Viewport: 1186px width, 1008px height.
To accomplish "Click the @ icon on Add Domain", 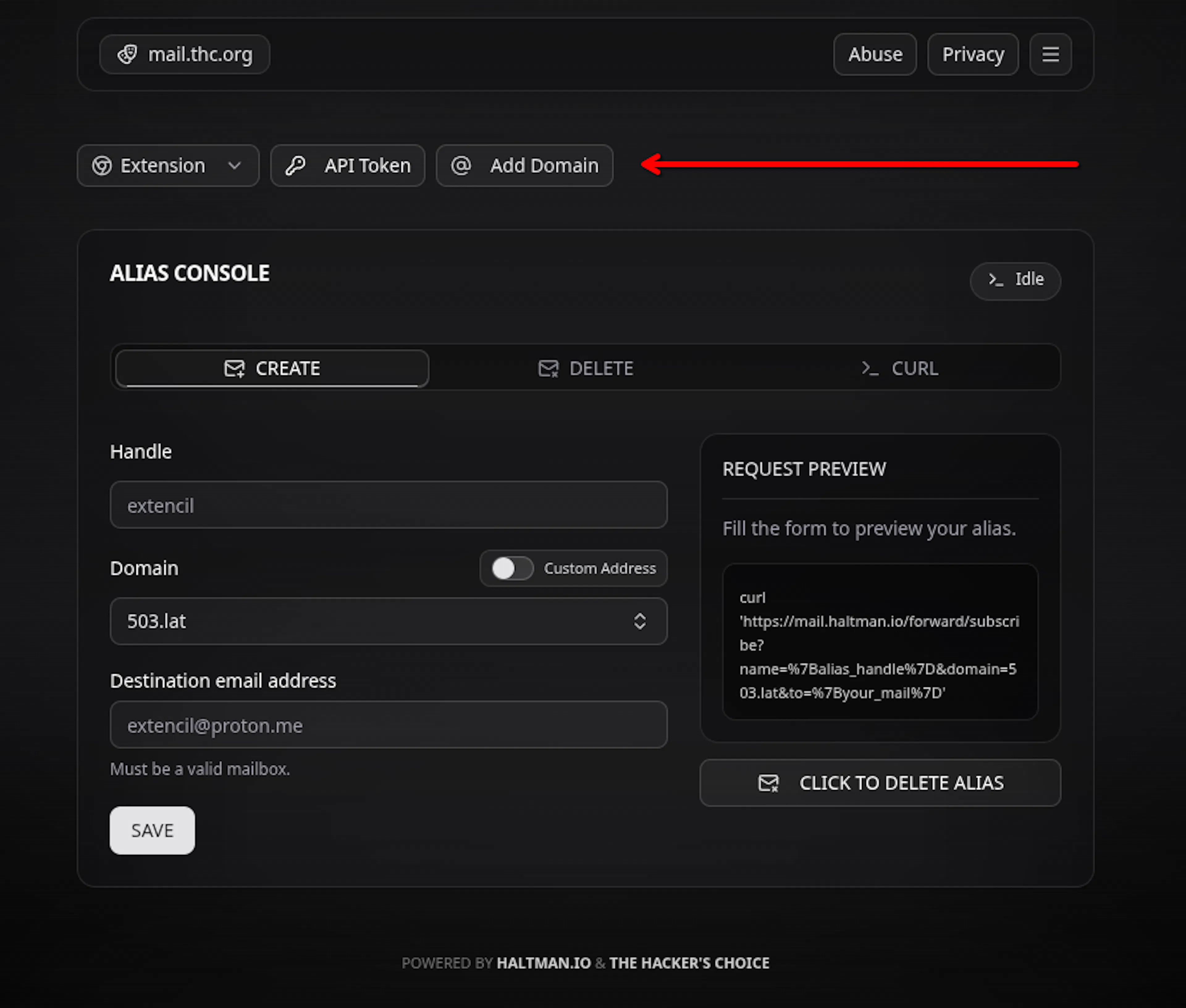I will pos(461,166).
